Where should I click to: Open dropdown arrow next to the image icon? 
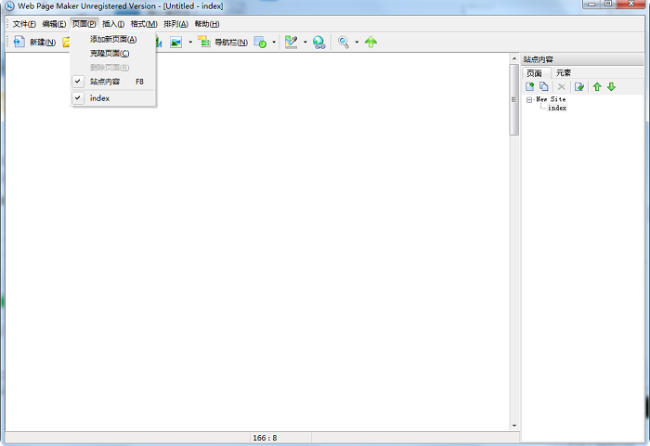(190, 42)
